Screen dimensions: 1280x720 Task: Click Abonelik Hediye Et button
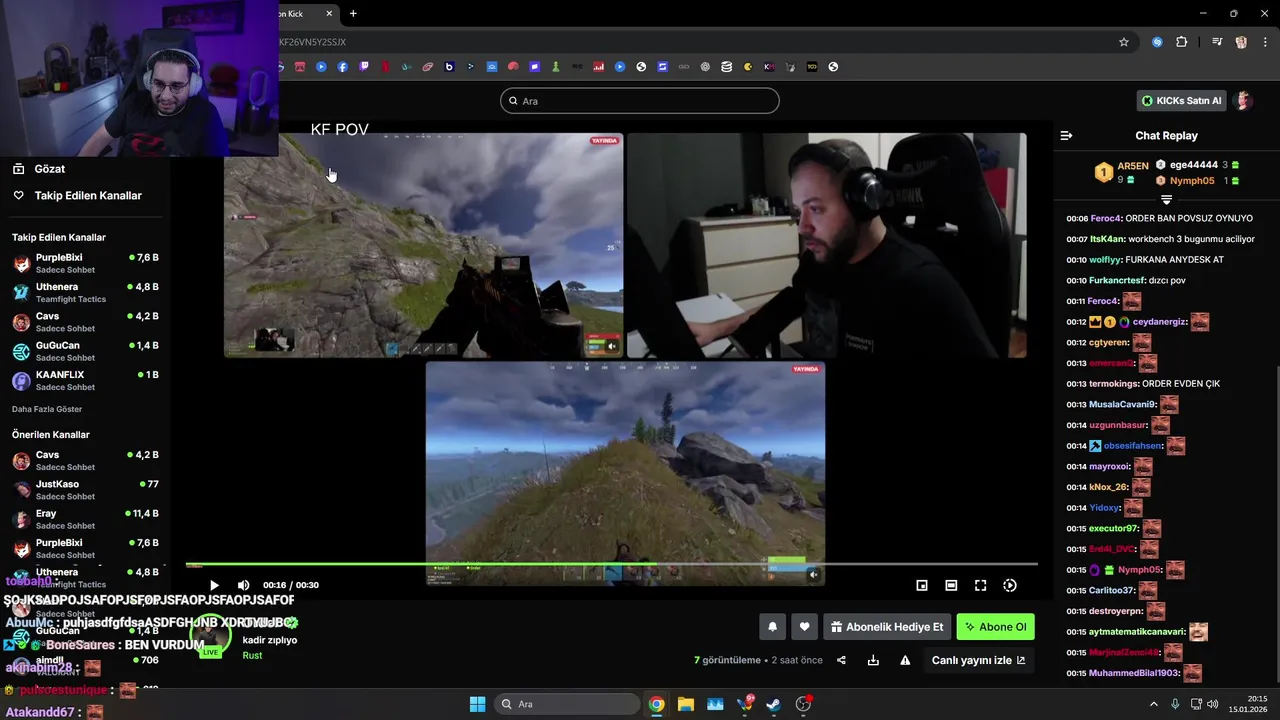click(887, 627)
